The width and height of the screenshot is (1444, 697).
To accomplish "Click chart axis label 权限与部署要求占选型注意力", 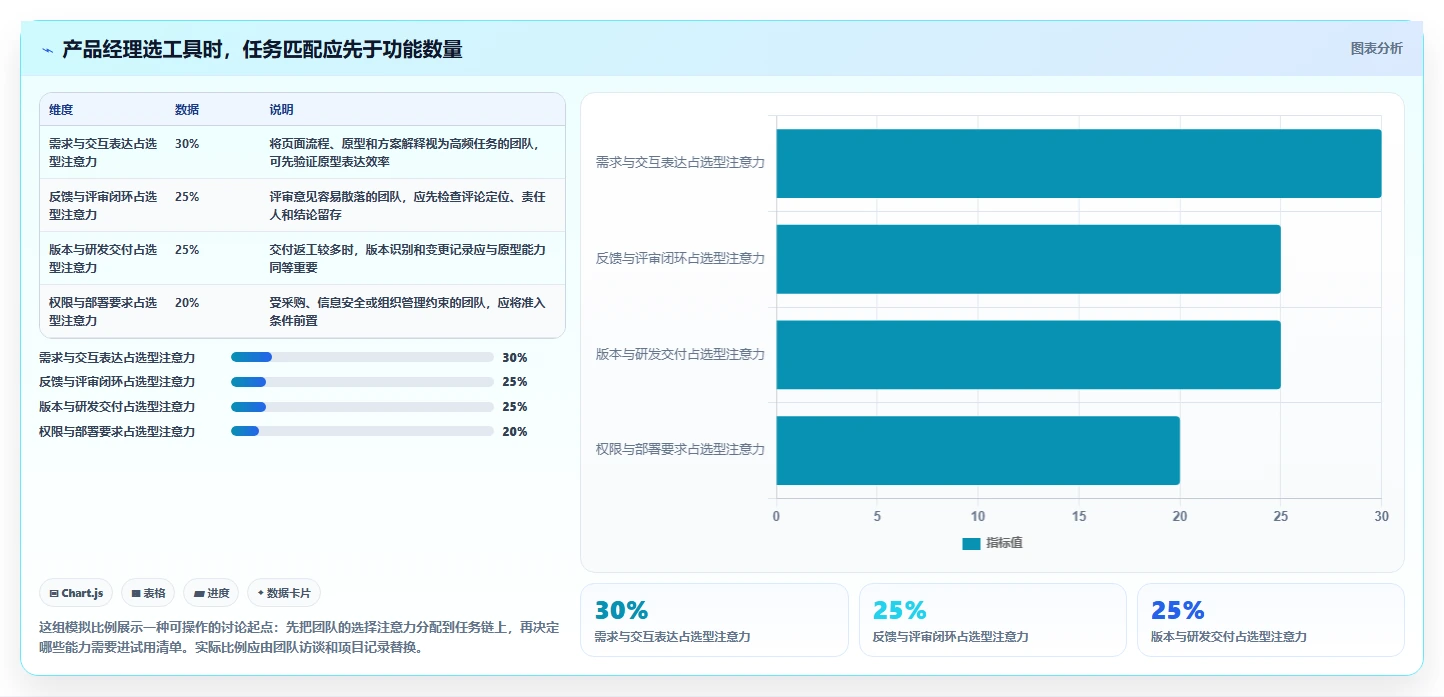I will tap(680, 450).
